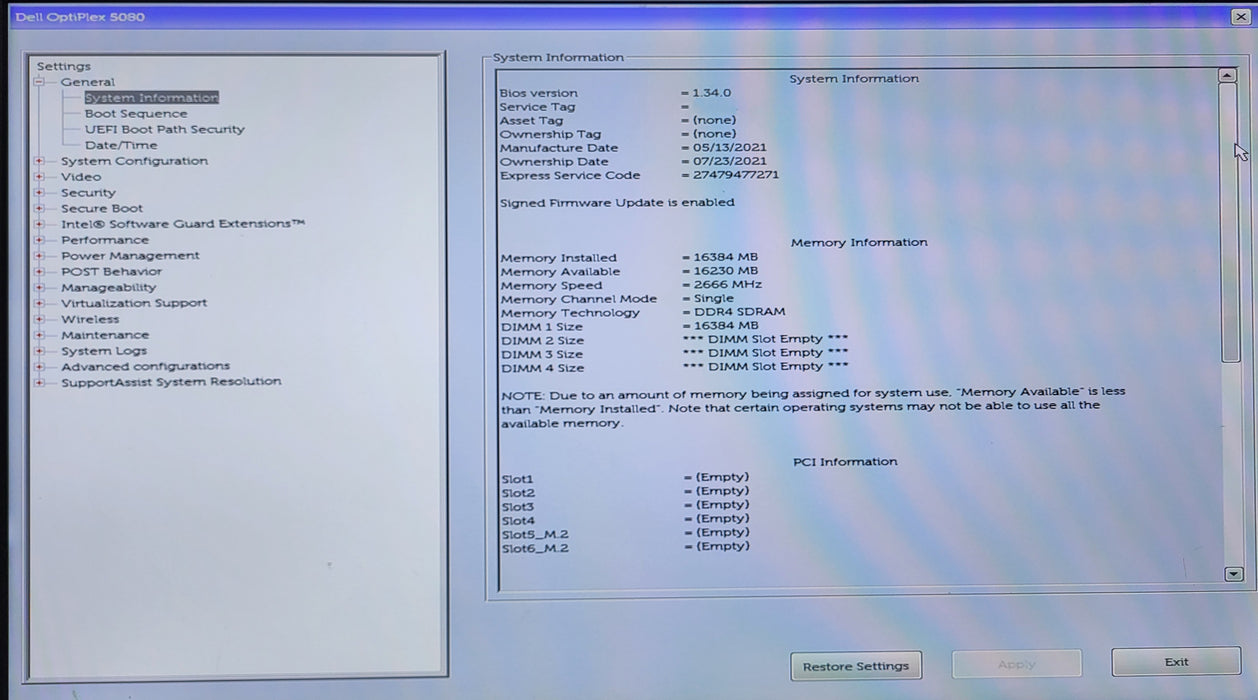Click the Restore Settings button
This screenshot has height=700, width=1258.
(x=856, y=666)
